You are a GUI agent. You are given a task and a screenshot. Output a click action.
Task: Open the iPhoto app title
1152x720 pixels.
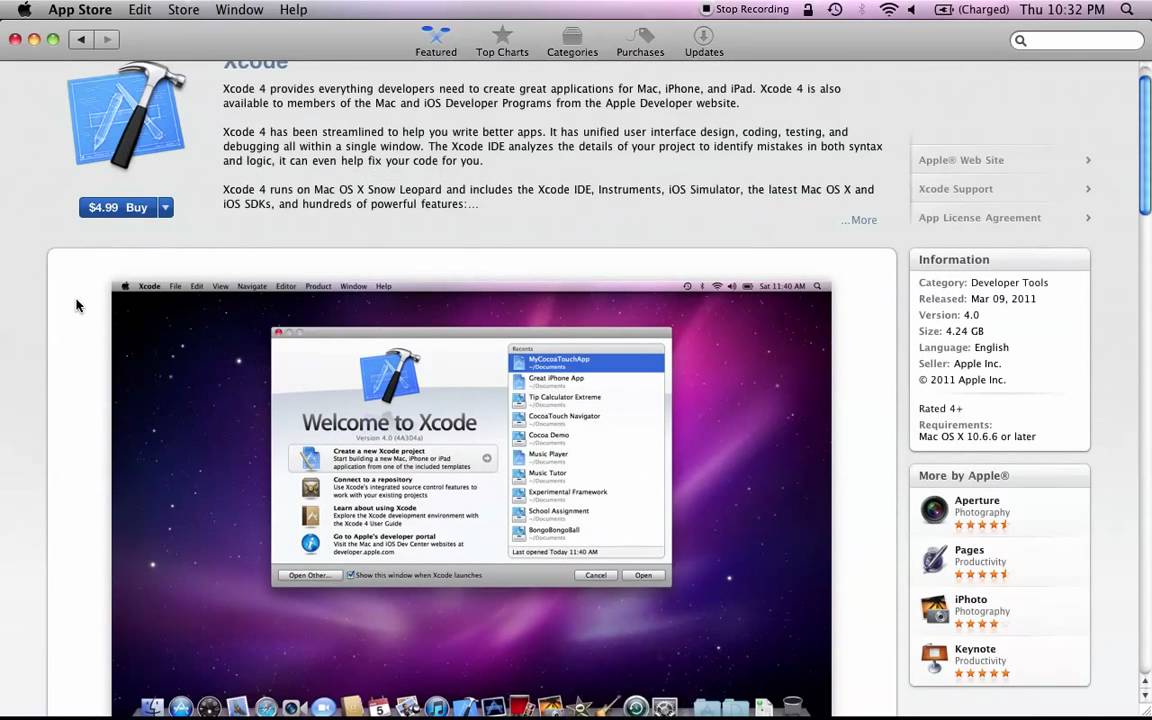point(971,600)
